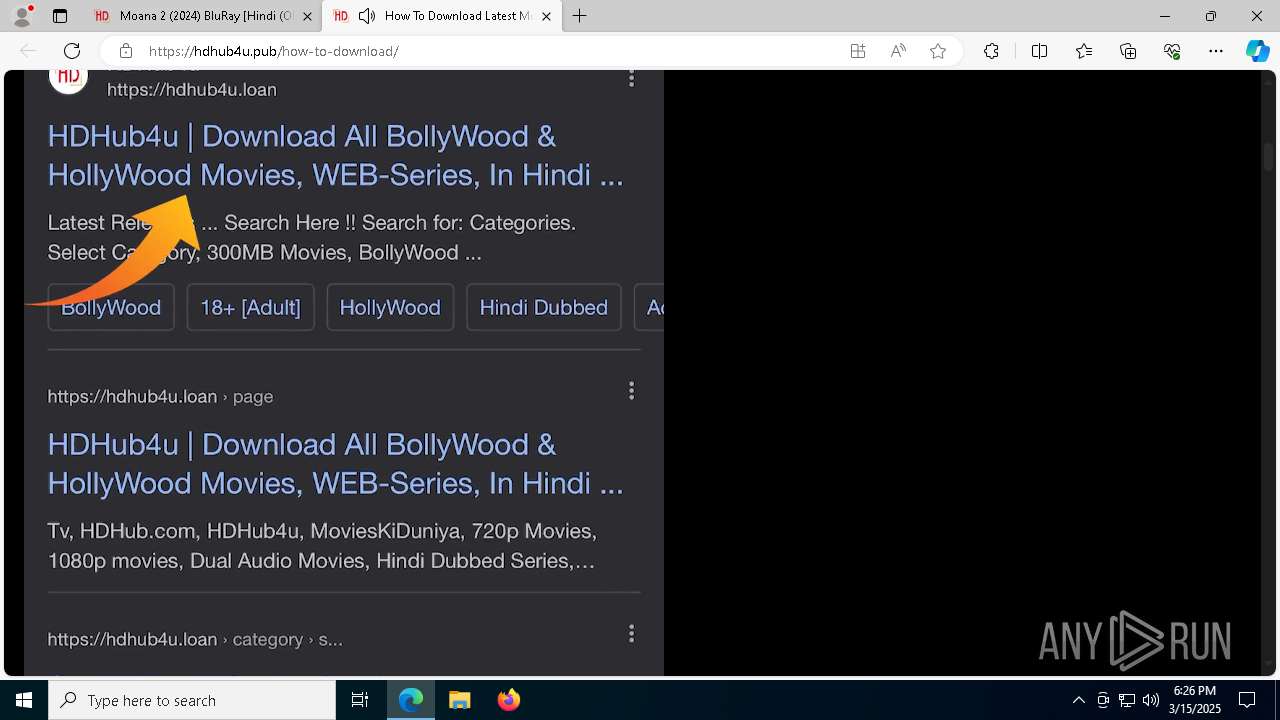This screenshot has width=1280, height=720.
Task: Open the tab actions menu icon
Action: [60, 16]
